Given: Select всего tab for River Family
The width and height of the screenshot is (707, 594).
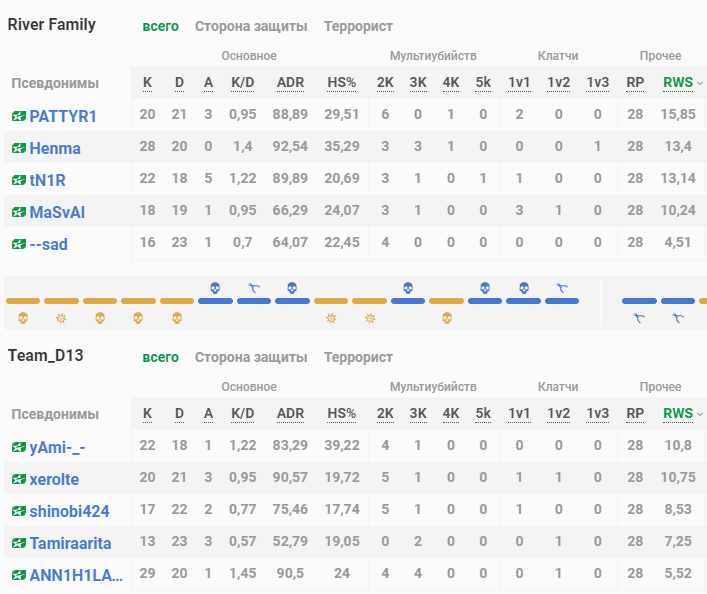Looking at the screenshot, I should tap(160, 26).
